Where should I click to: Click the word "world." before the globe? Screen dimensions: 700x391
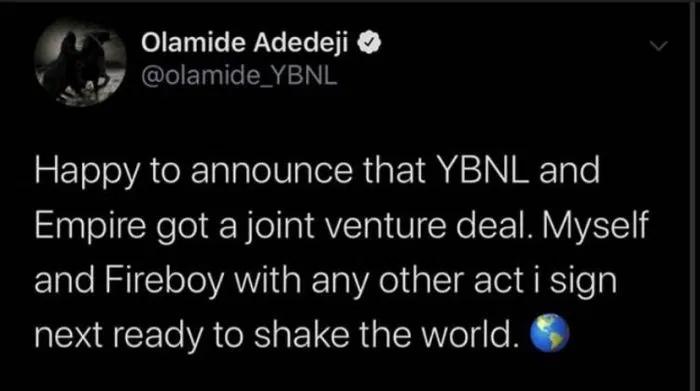tap(472, 335)
